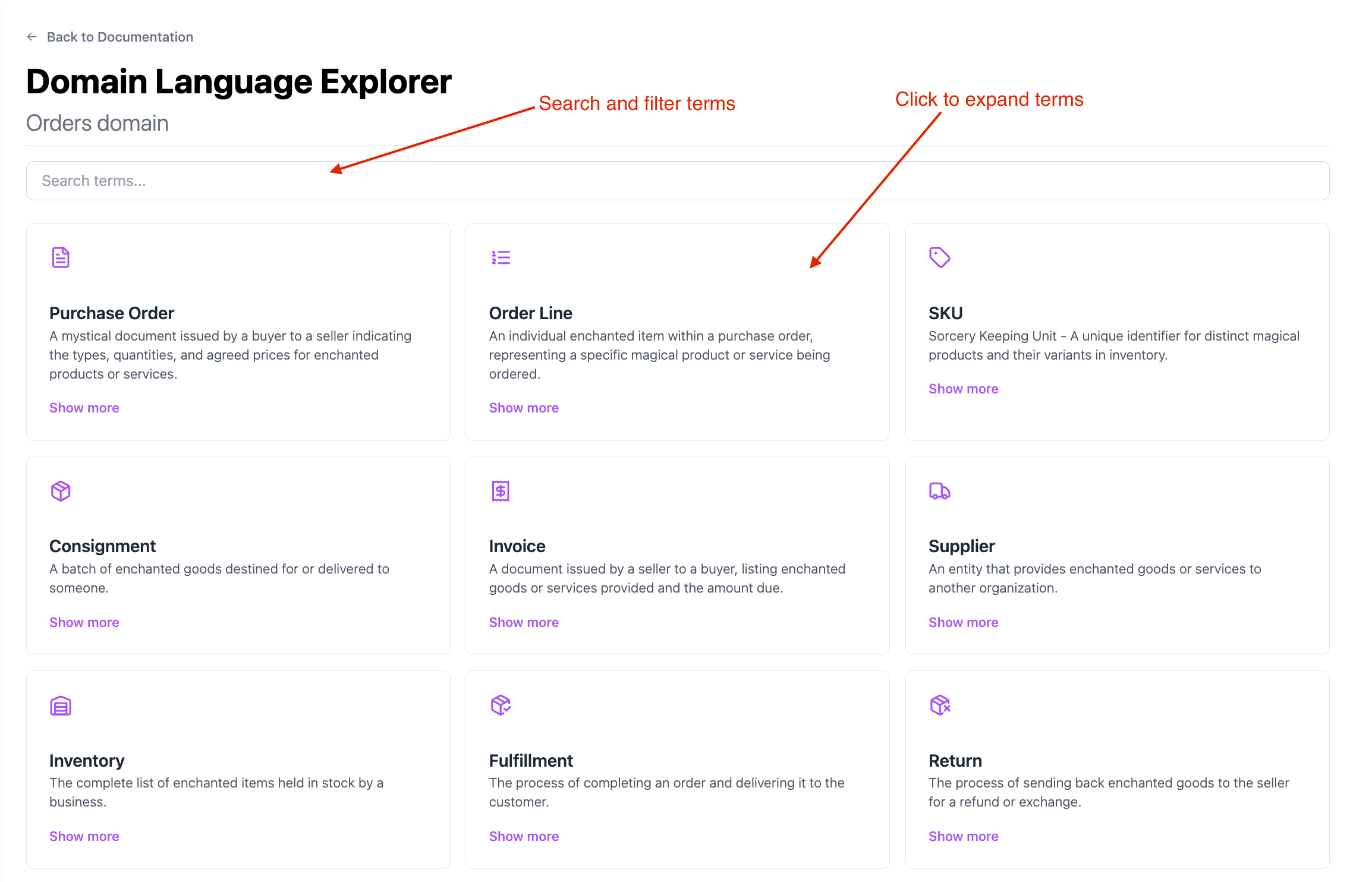The height and width of the screenshot is (882, 1372).
Task: Expand SKU details with Show more
Action: tap(963, 389)
